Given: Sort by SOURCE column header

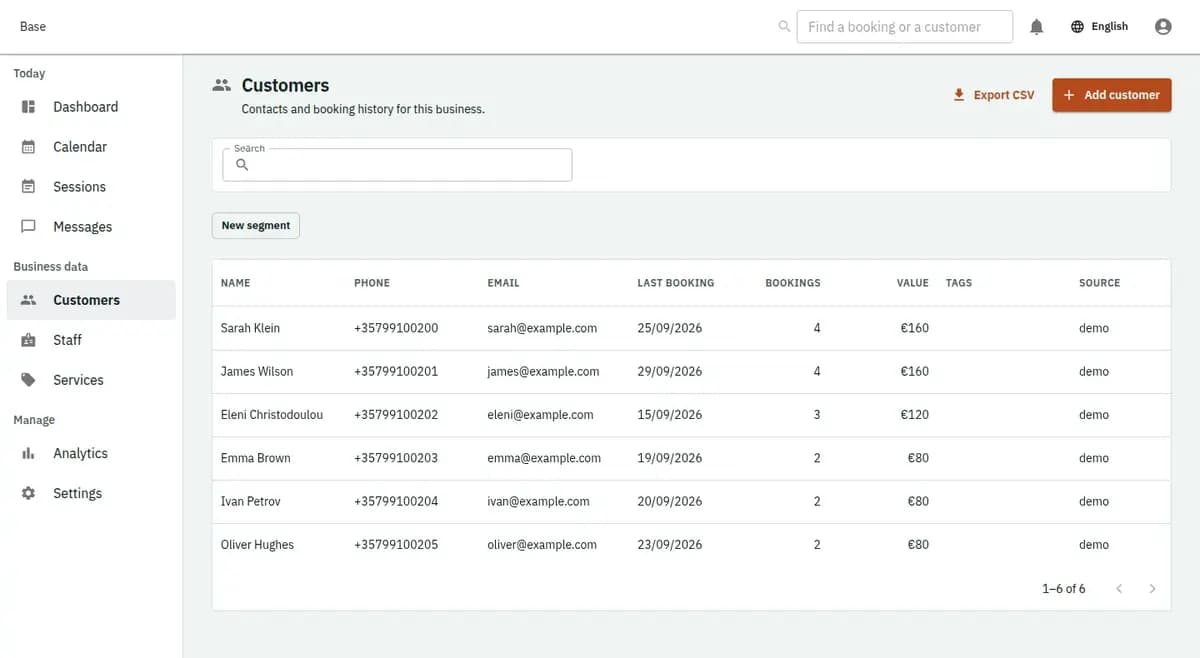Looking at the screenshot, I should [1099, 283].
